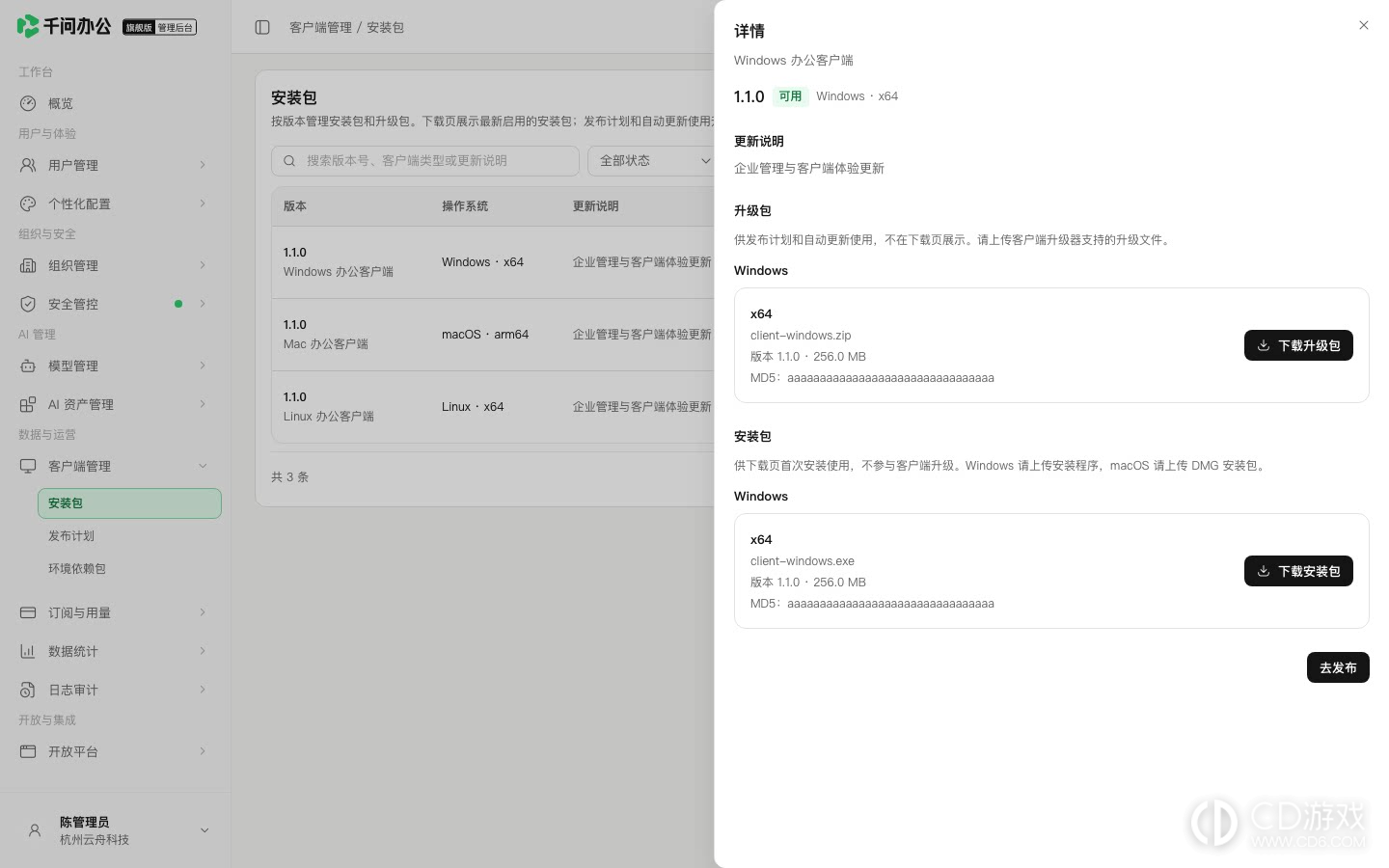Click 客户端管理 in the breadcrumb
The image size is (1389, 868).
click(320, 27)
